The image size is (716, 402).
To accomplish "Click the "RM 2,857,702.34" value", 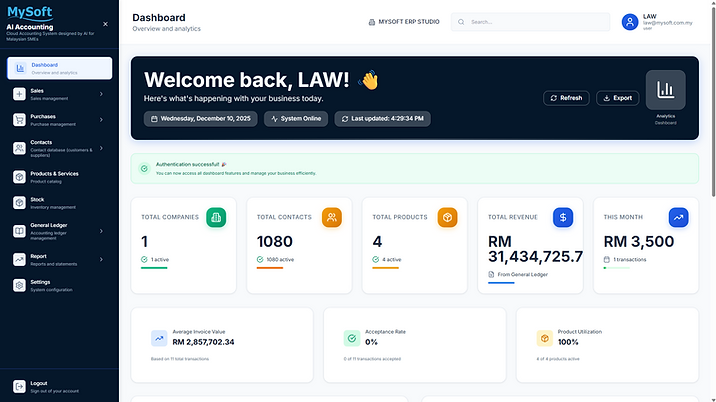I will coord(203,342).
